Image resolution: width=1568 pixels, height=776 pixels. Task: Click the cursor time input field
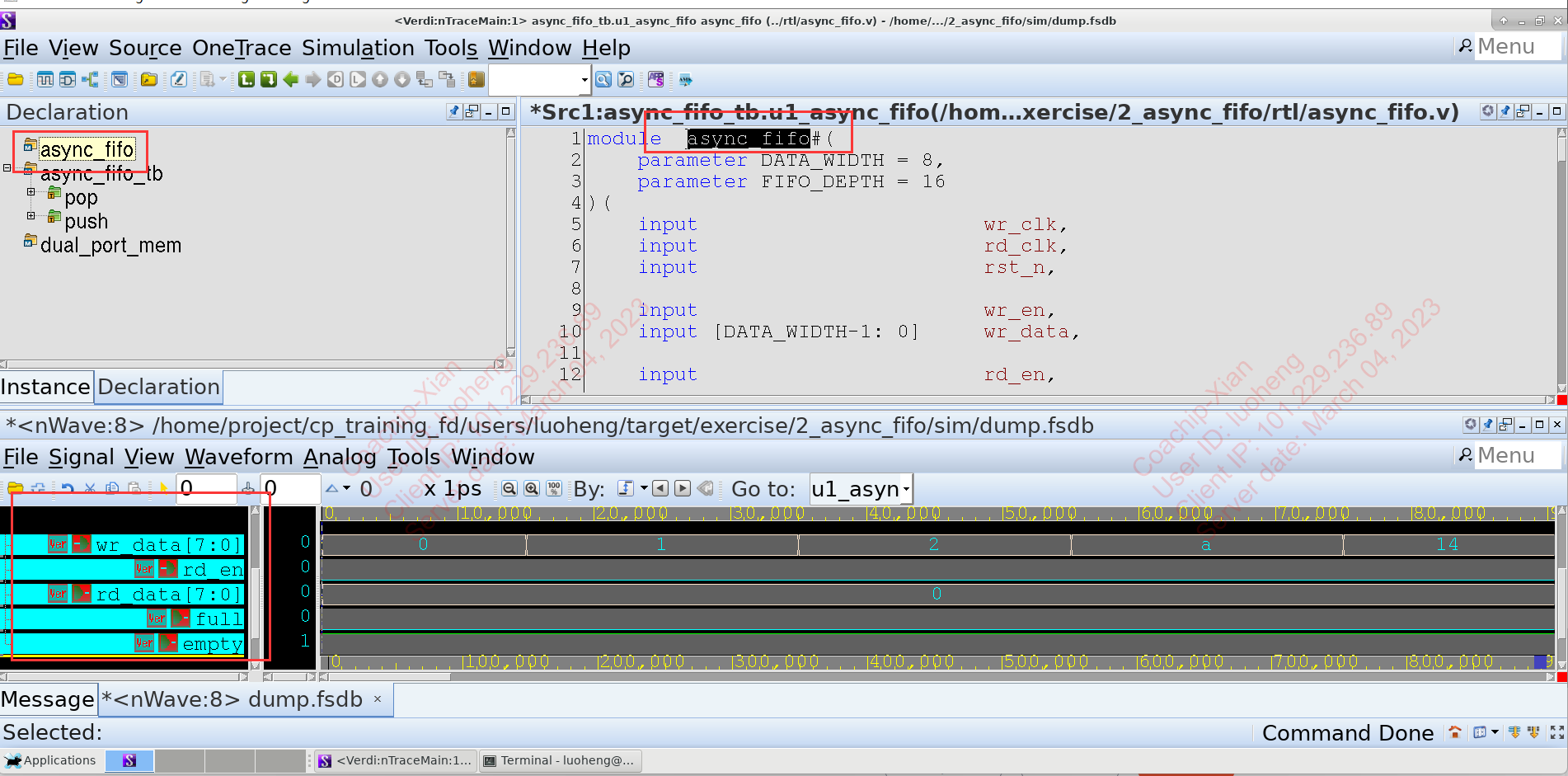tap(207, 488)
